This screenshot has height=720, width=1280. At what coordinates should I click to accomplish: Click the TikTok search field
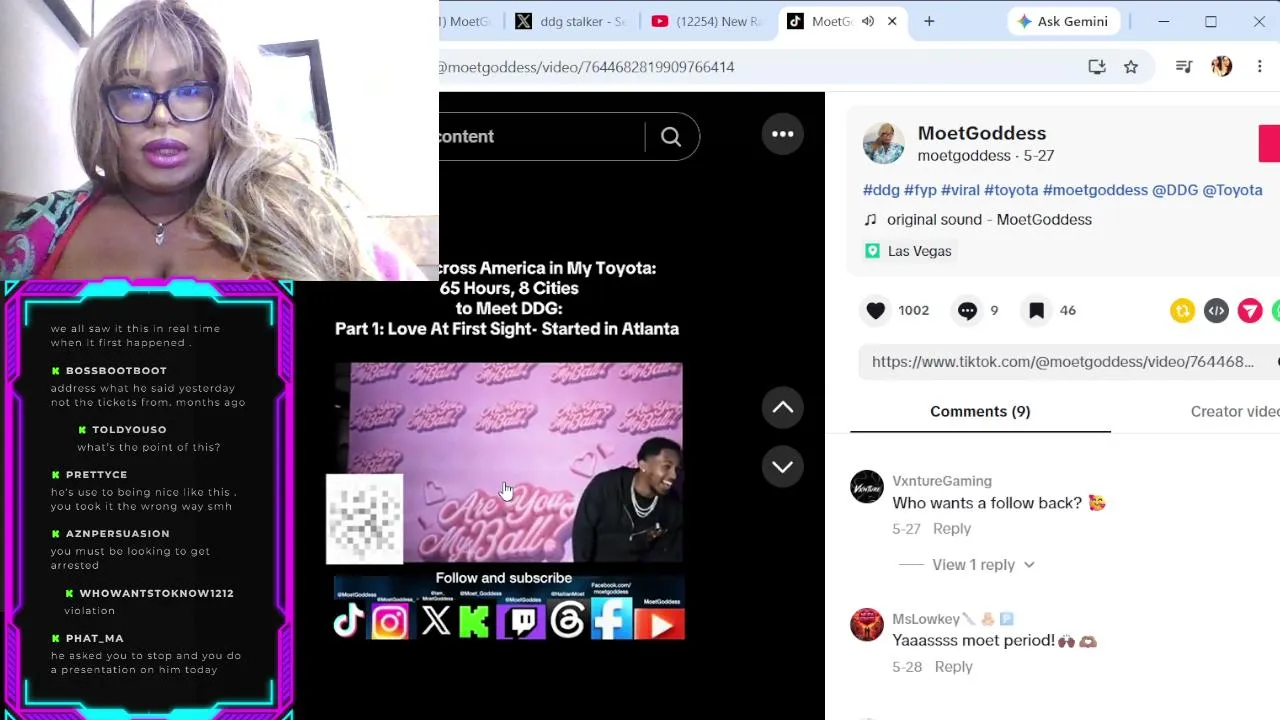tap(541, 136)
